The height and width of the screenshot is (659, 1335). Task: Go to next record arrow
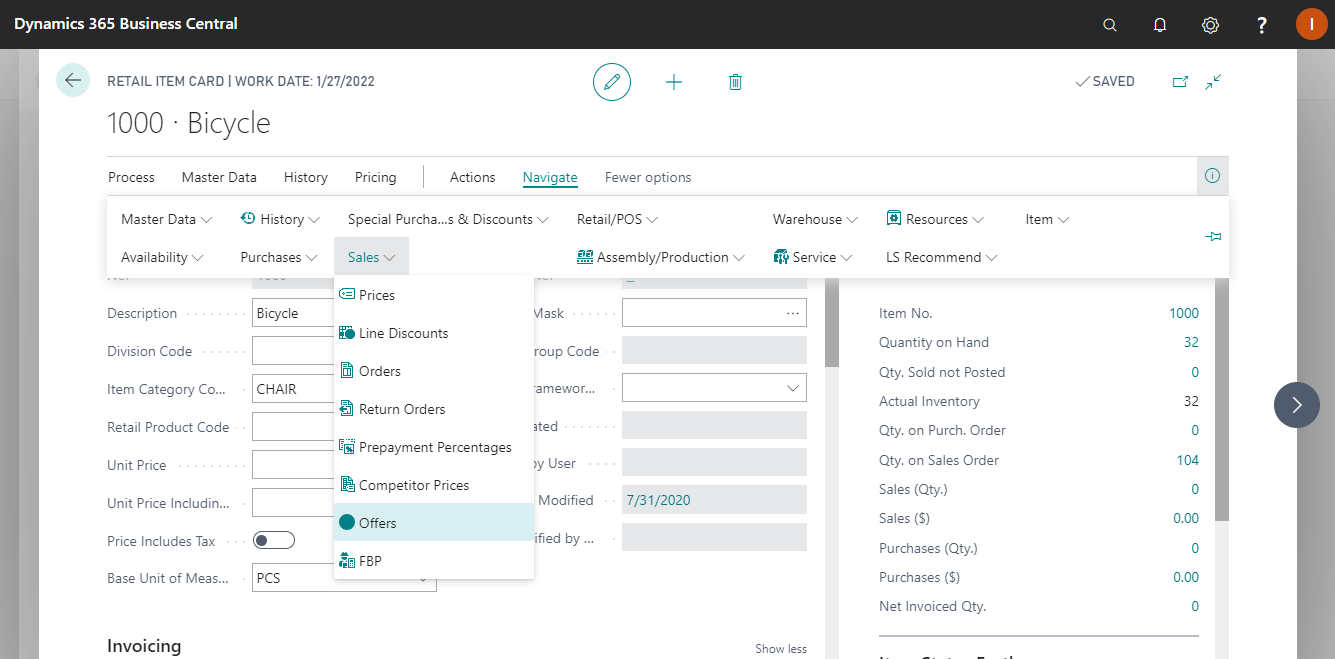tap(1297, 405)
